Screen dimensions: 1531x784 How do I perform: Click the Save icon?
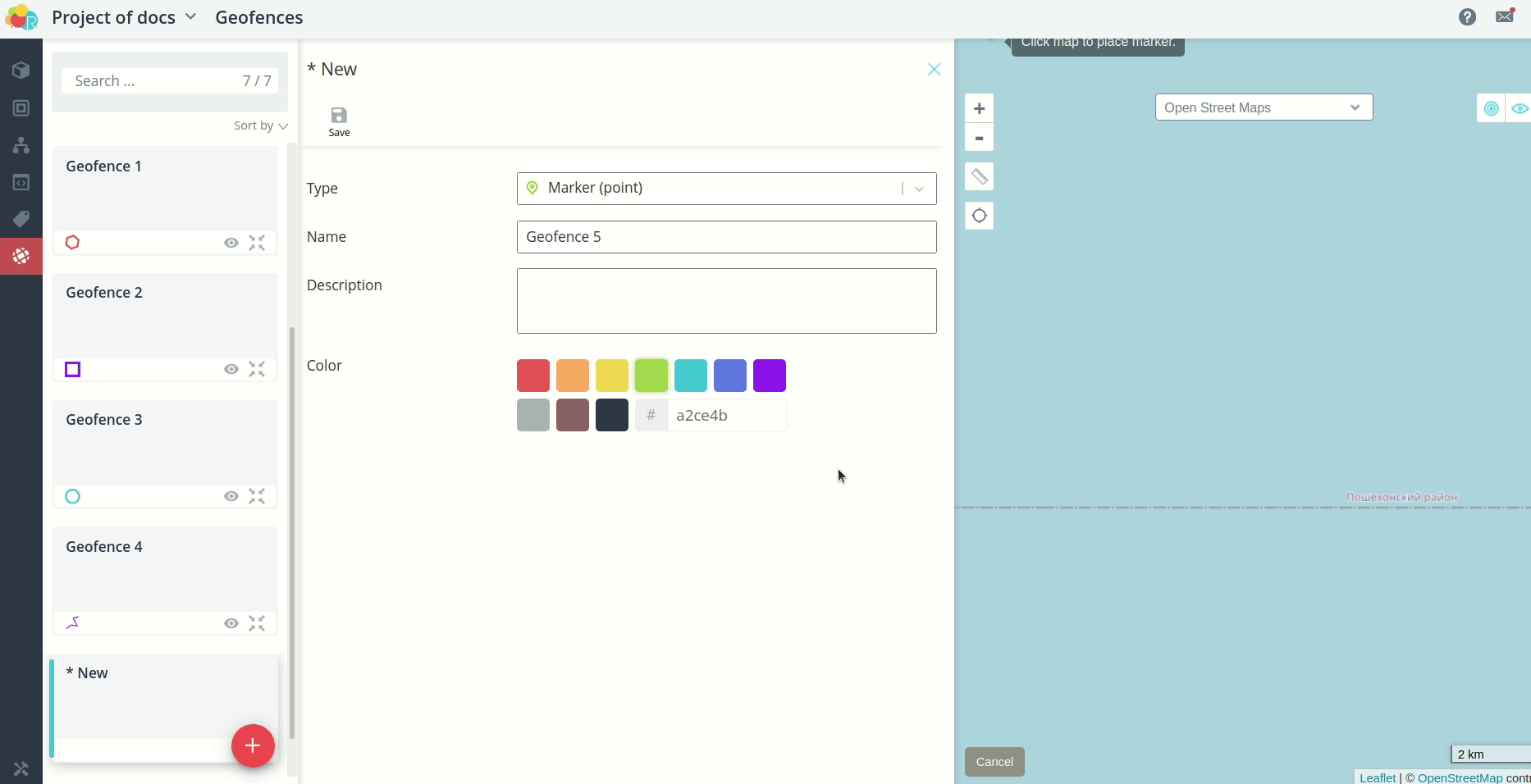339,121
